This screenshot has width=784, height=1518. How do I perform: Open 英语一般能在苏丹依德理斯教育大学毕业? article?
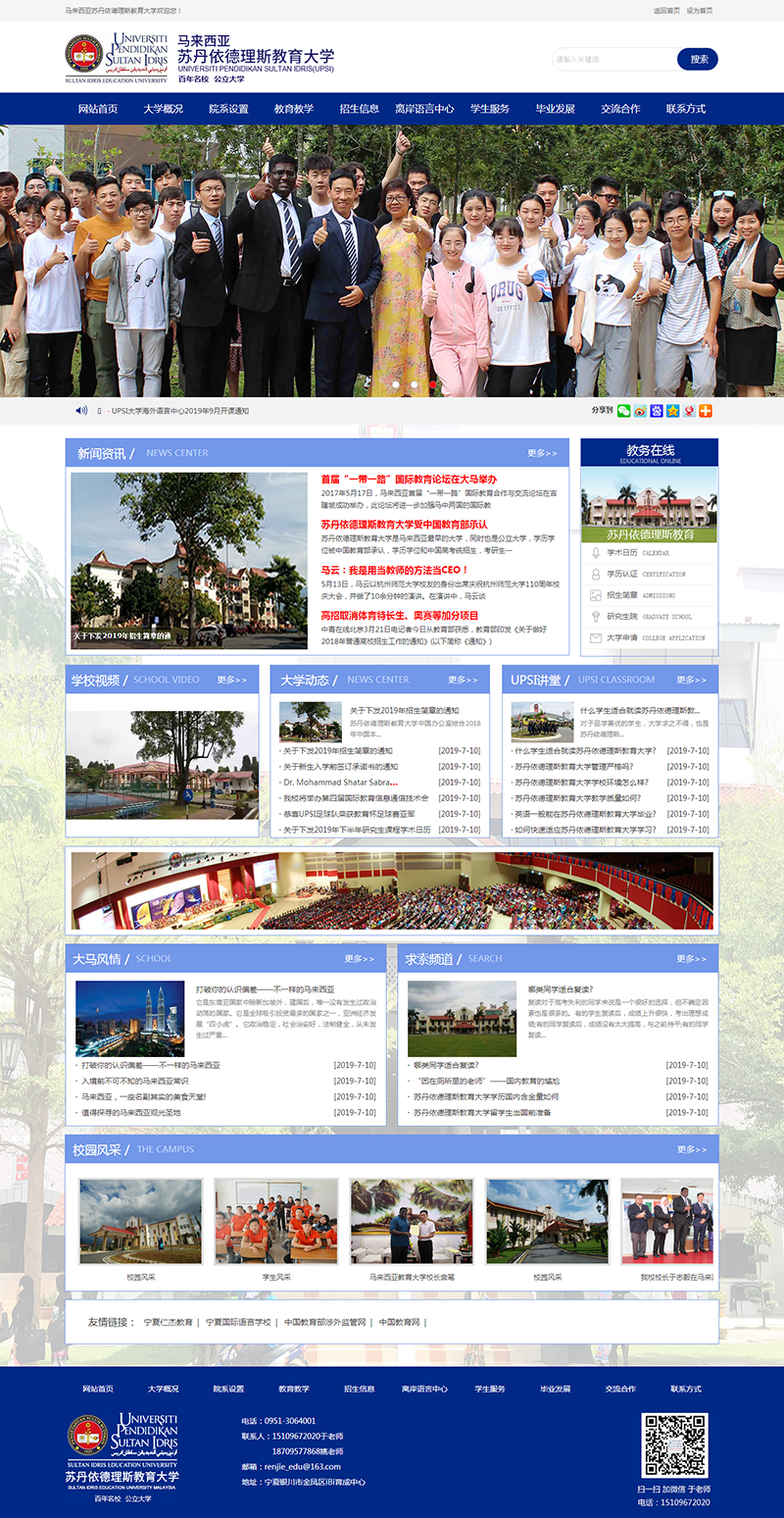point(586,814)
